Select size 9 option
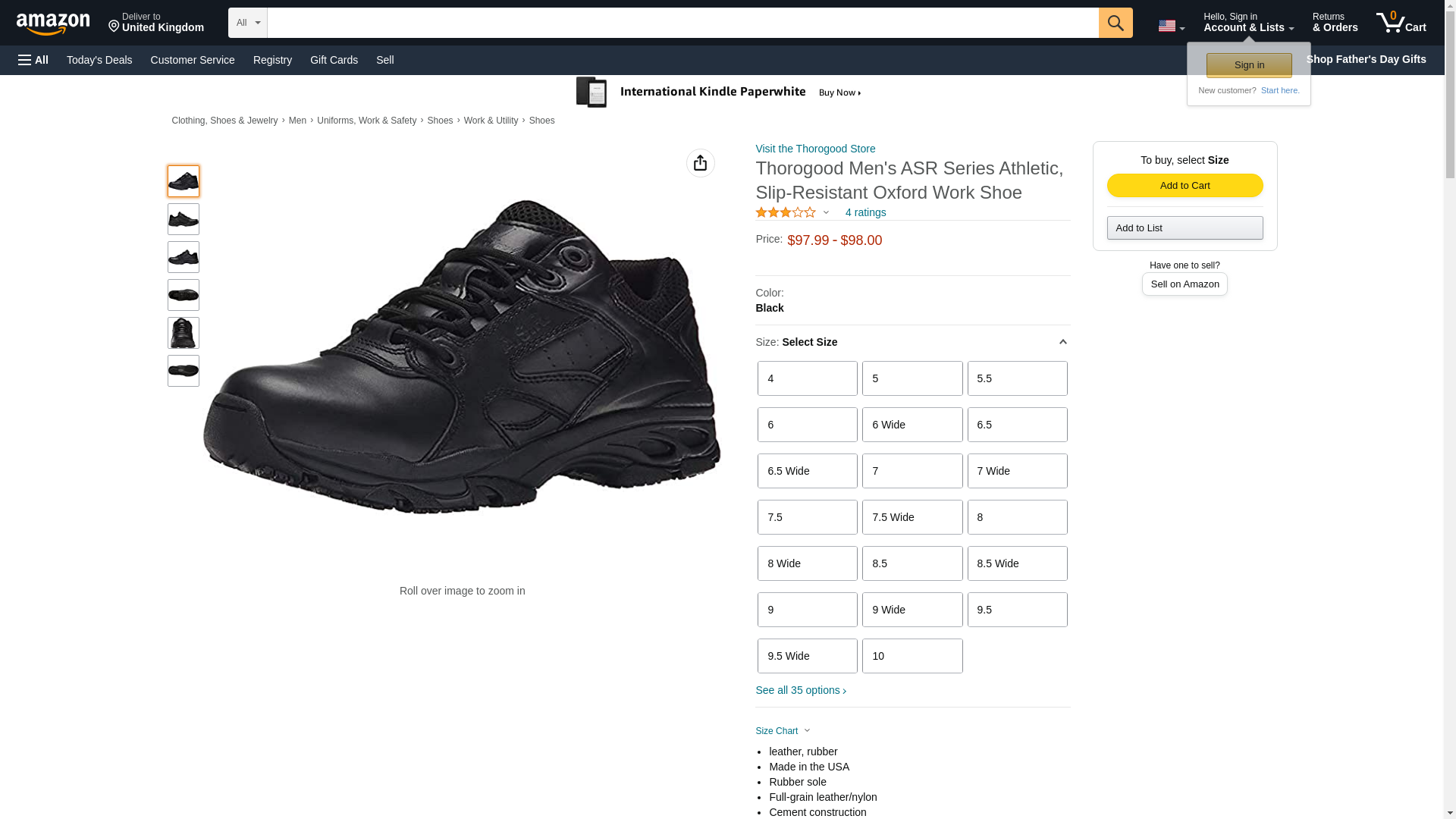 tap(808, 610)
